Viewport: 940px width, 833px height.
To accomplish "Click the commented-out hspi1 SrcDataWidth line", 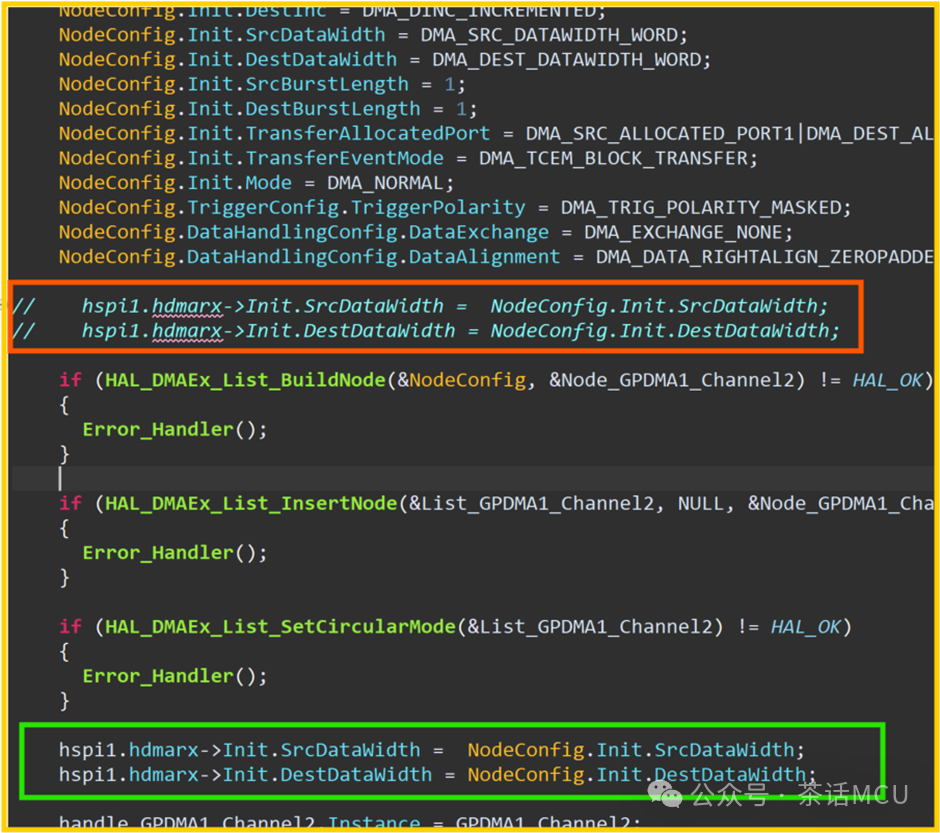I will pyautogui.click(x=420, y=306).
